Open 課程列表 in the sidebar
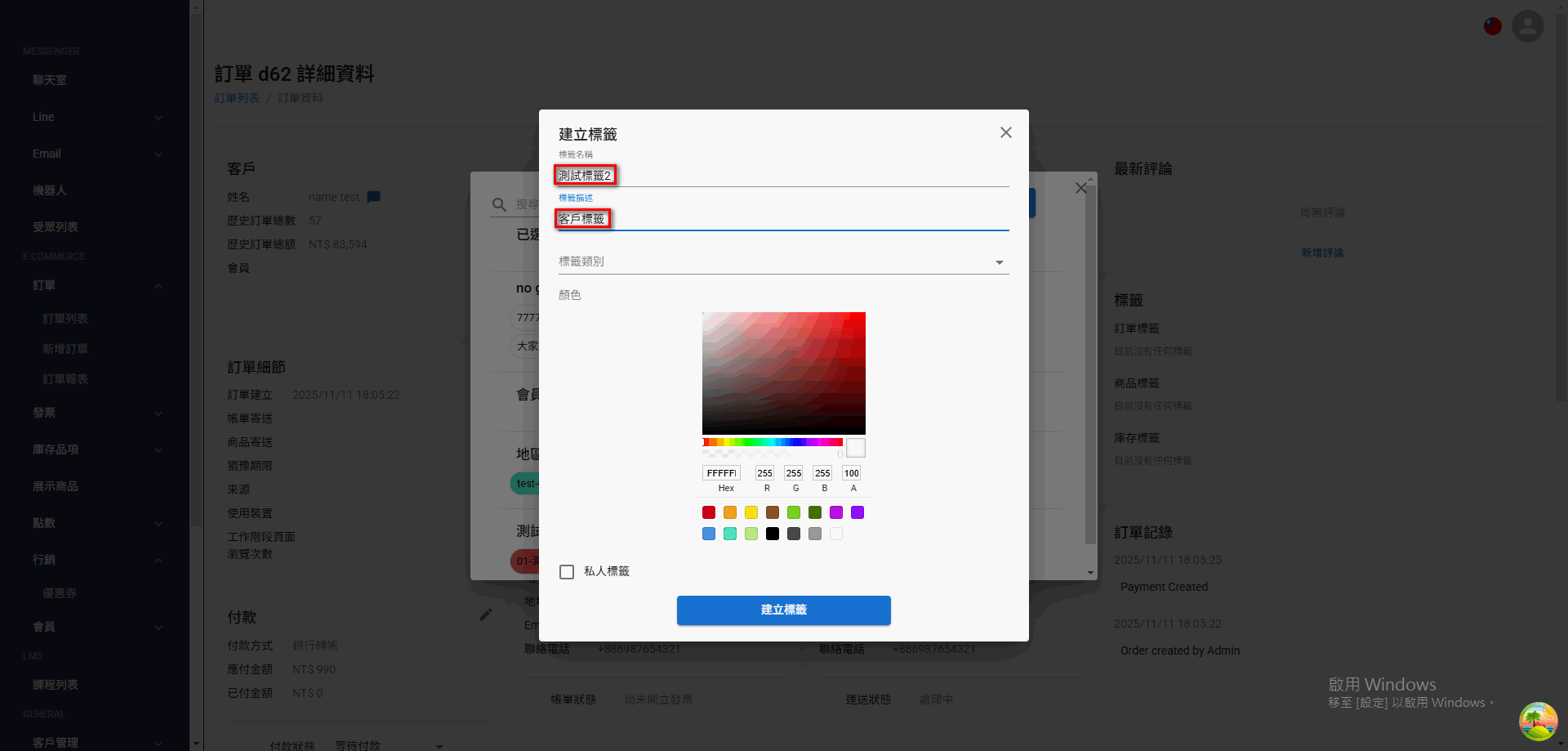Screen dimensions: 1568x751 56,685
